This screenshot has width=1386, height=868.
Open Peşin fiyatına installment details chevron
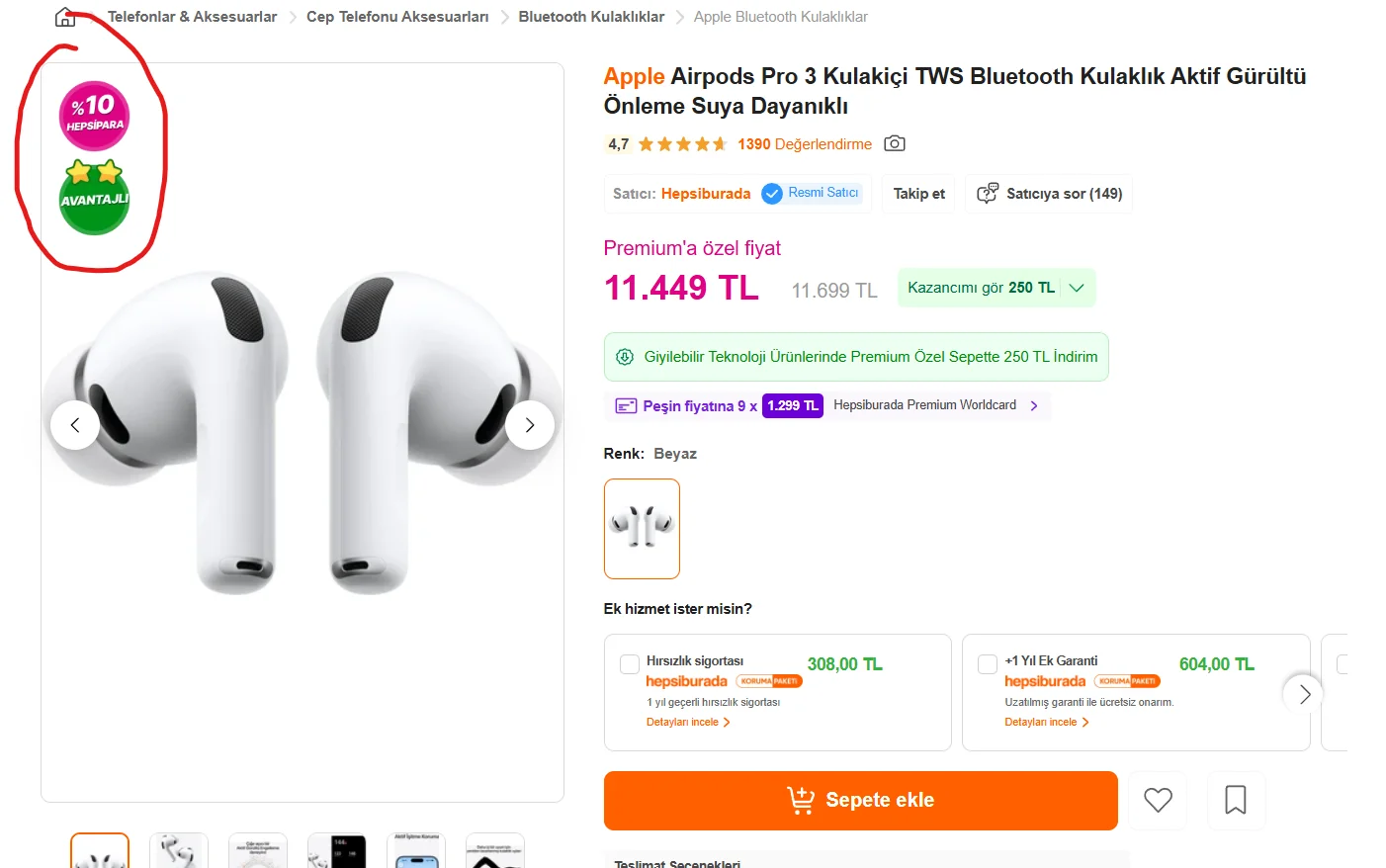[x=1034, y=405]
